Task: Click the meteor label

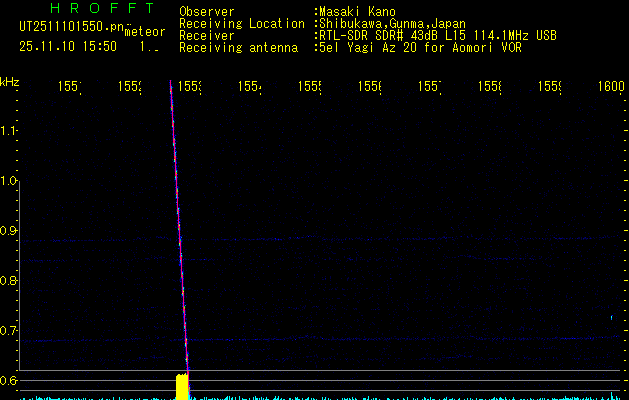Action: coord(144,33)
